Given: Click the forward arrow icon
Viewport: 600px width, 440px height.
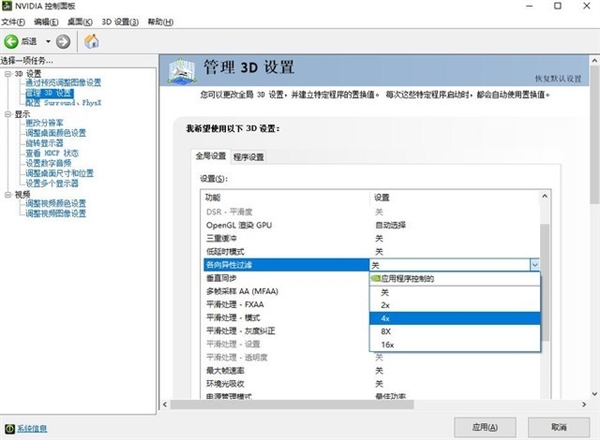Looking at the screenshot, I should [x=63, y=41].
